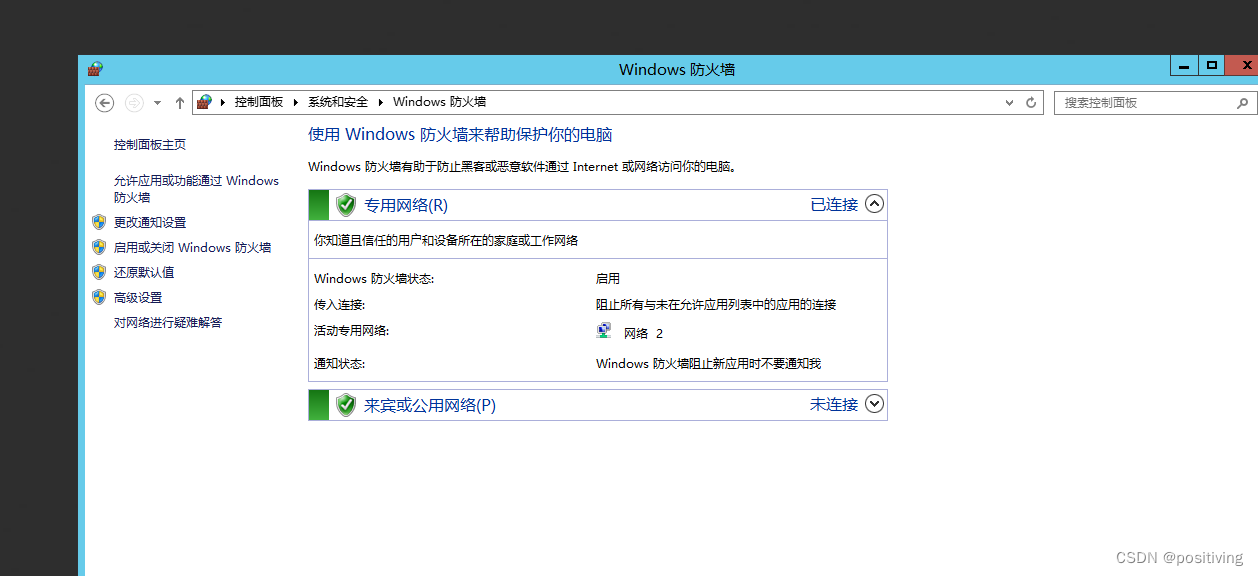1258x576 pixels.
Task: Click 活动专用网络 label
Action: point(352,330)
